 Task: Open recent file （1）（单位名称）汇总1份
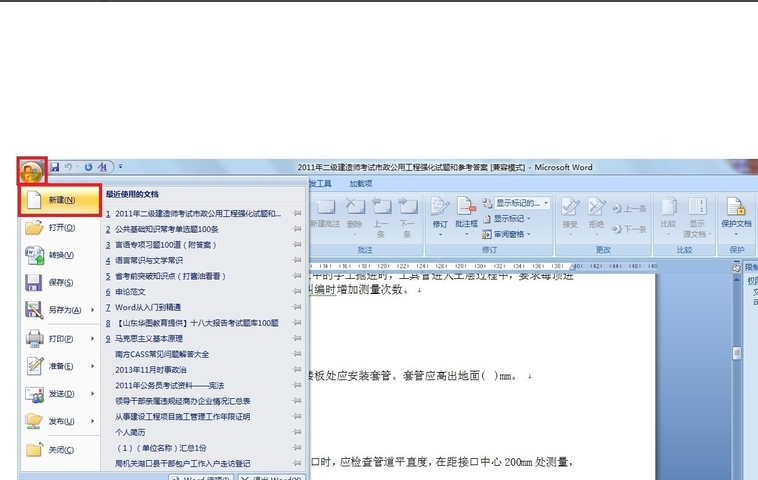click(x=160, y=448)
